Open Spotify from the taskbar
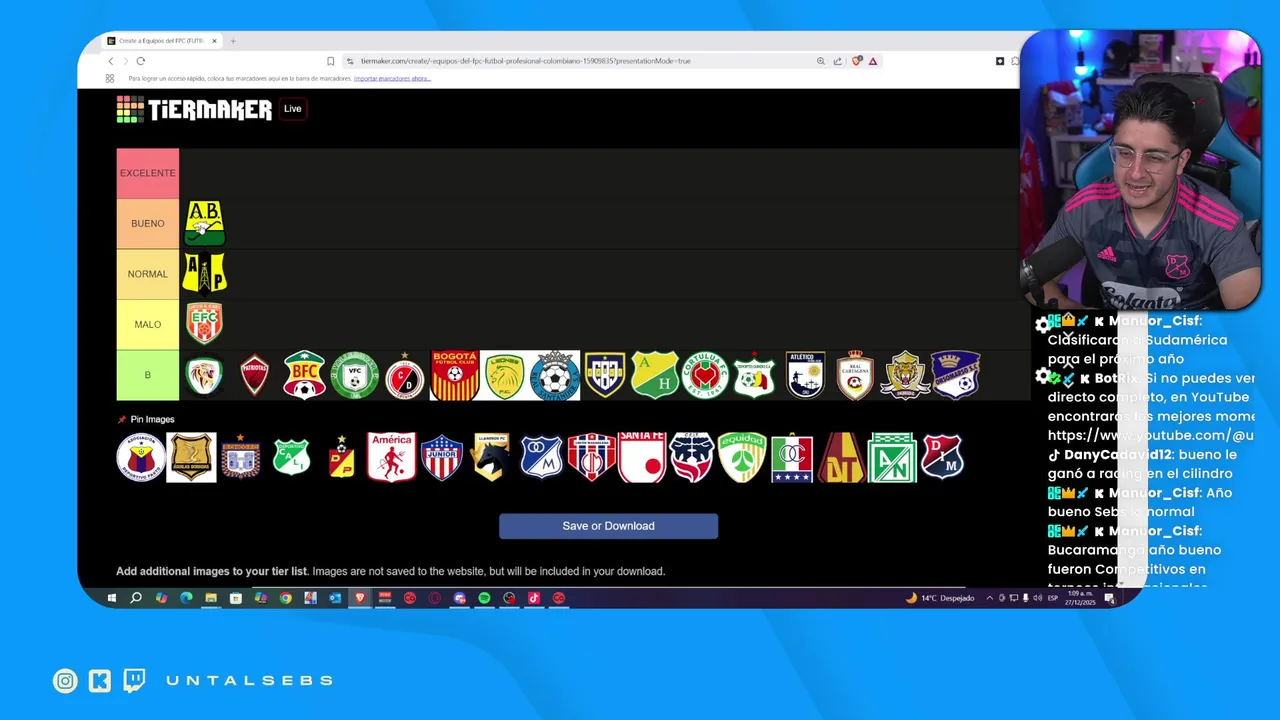 tap(484, 598)
